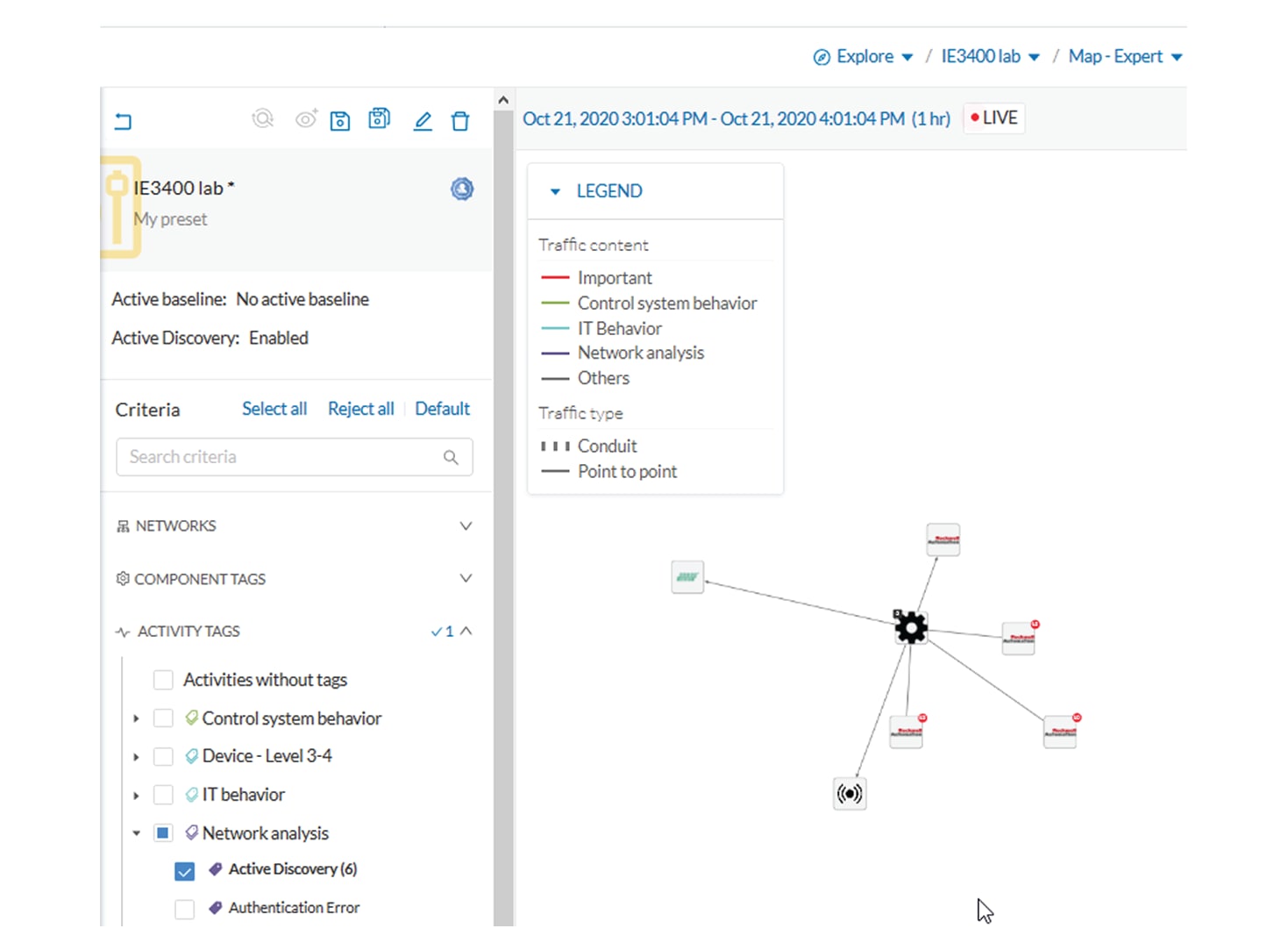Click the Save As multi-disk icon
This screenshot has height=950, width=1288.
coord(380,118)
